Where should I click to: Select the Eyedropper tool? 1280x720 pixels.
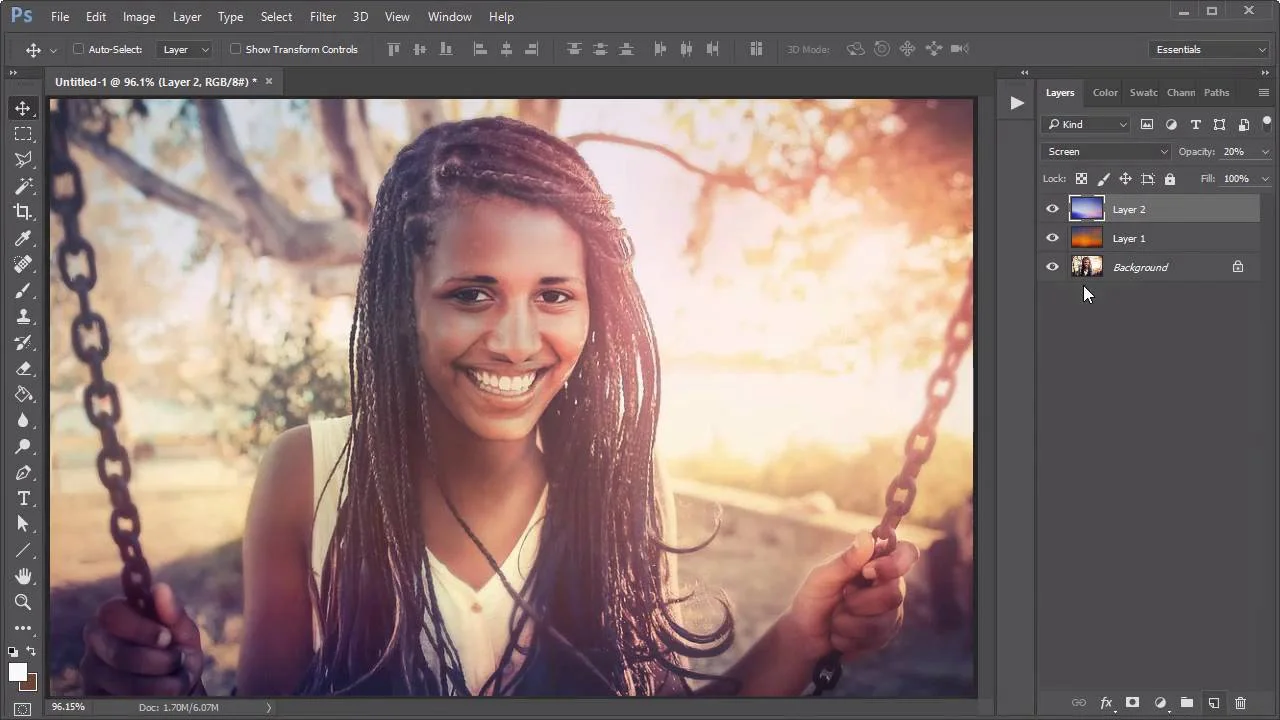[x=22, y=238]
